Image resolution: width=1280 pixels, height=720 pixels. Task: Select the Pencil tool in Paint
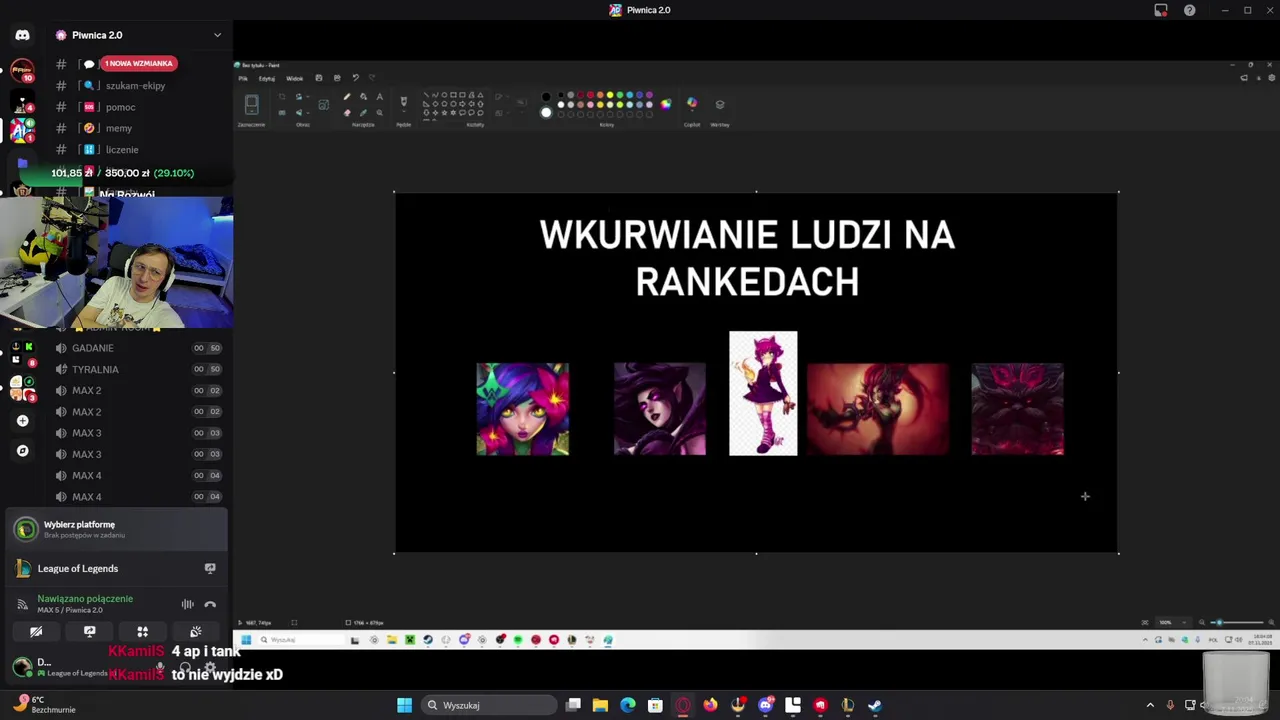click(x=347, y=97)
